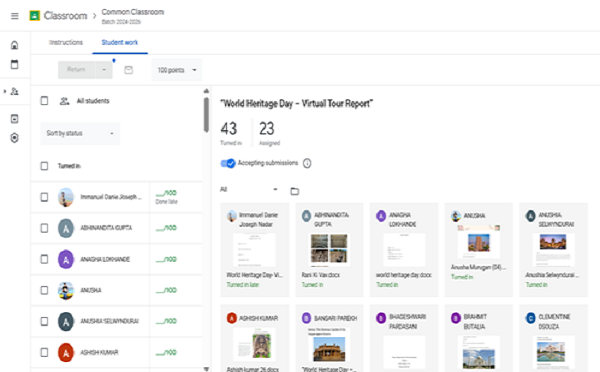This screenshot has width=600, height=372.
Task: Open the Settings gear in the sidebar
Action: click(14, 138)
